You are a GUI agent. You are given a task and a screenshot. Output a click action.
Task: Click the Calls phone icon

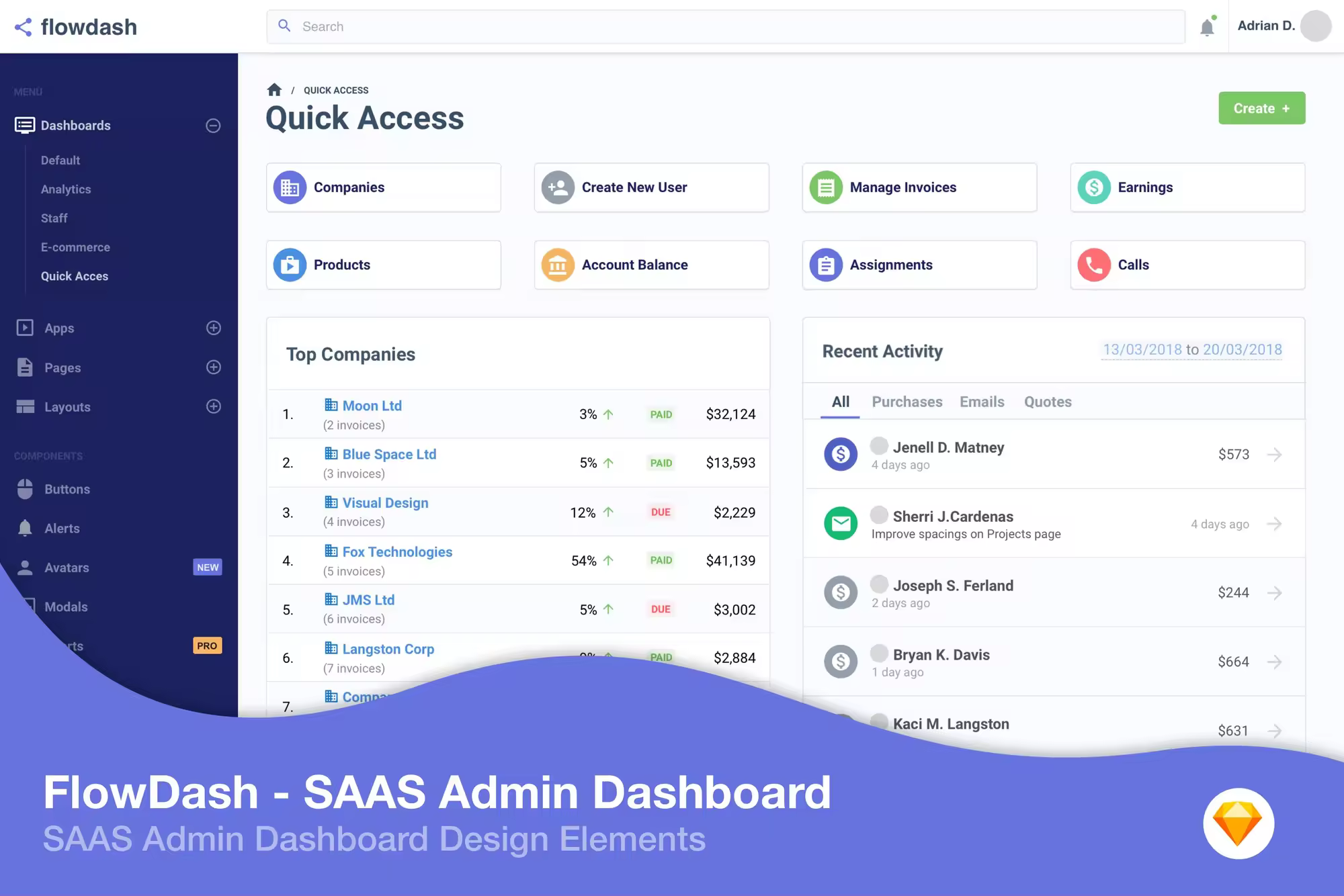tap(1094, 265)
